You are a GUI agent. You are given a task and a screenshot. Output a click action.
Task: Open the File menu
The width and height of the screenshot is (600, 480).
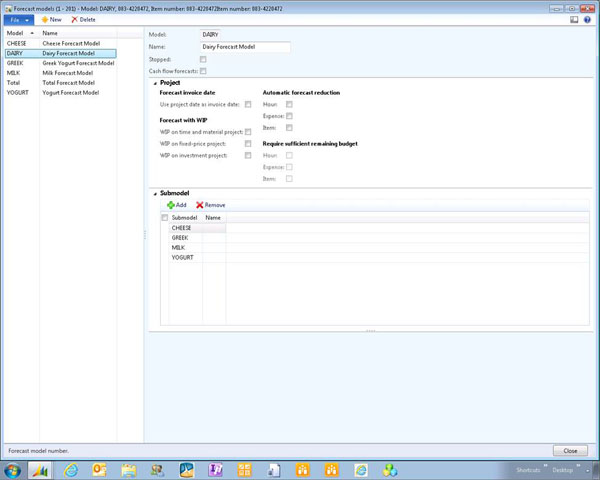click(x=19, y=20)
